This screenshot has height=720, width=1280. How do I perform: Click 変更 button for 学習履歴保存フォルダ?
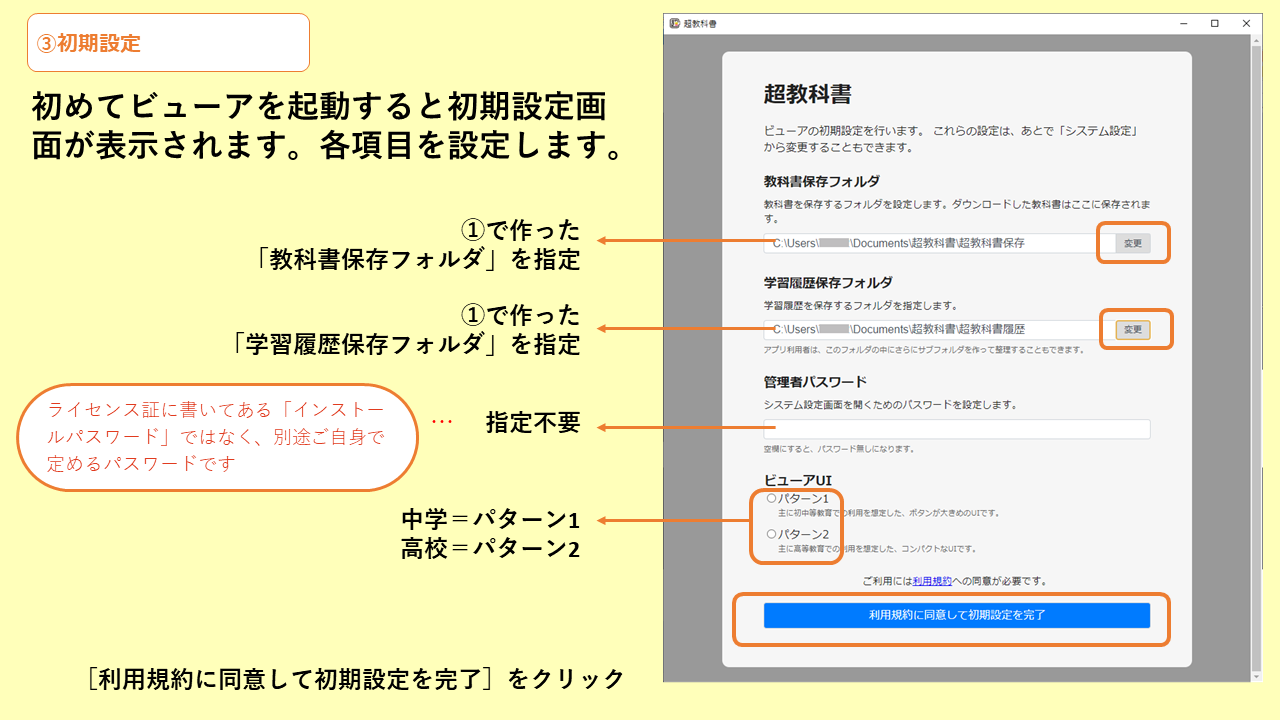1133,329
